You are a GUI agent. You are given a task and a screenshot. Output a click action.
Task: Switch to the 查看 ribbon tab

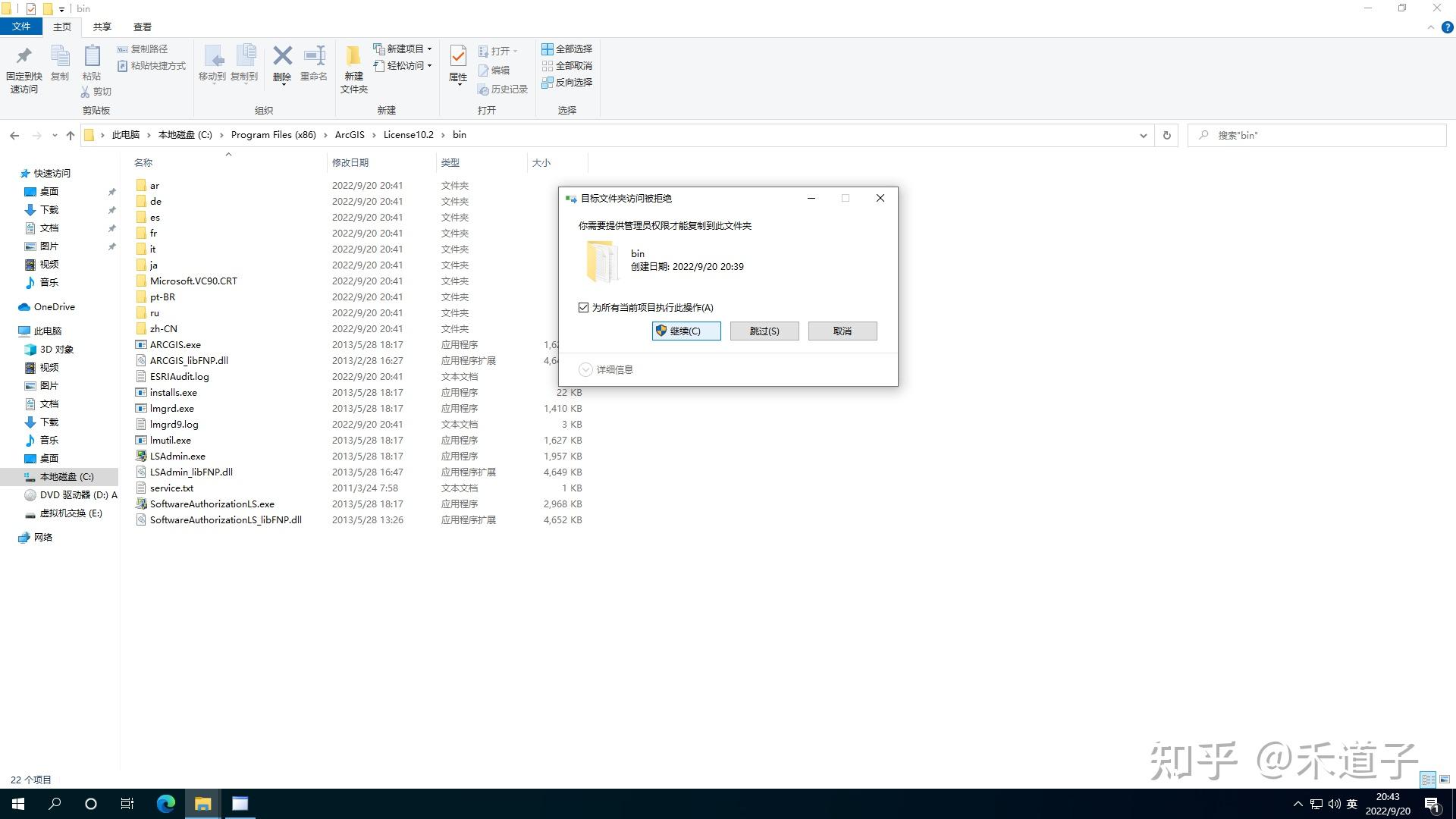(x=141, y=27)
